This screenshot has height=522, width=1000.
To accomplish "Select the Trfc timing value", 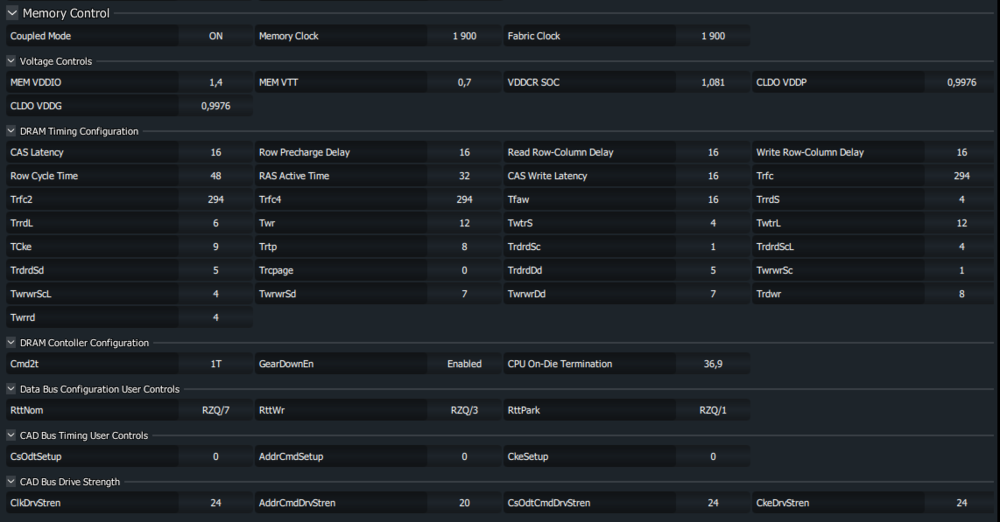I will tap(962, 175).
